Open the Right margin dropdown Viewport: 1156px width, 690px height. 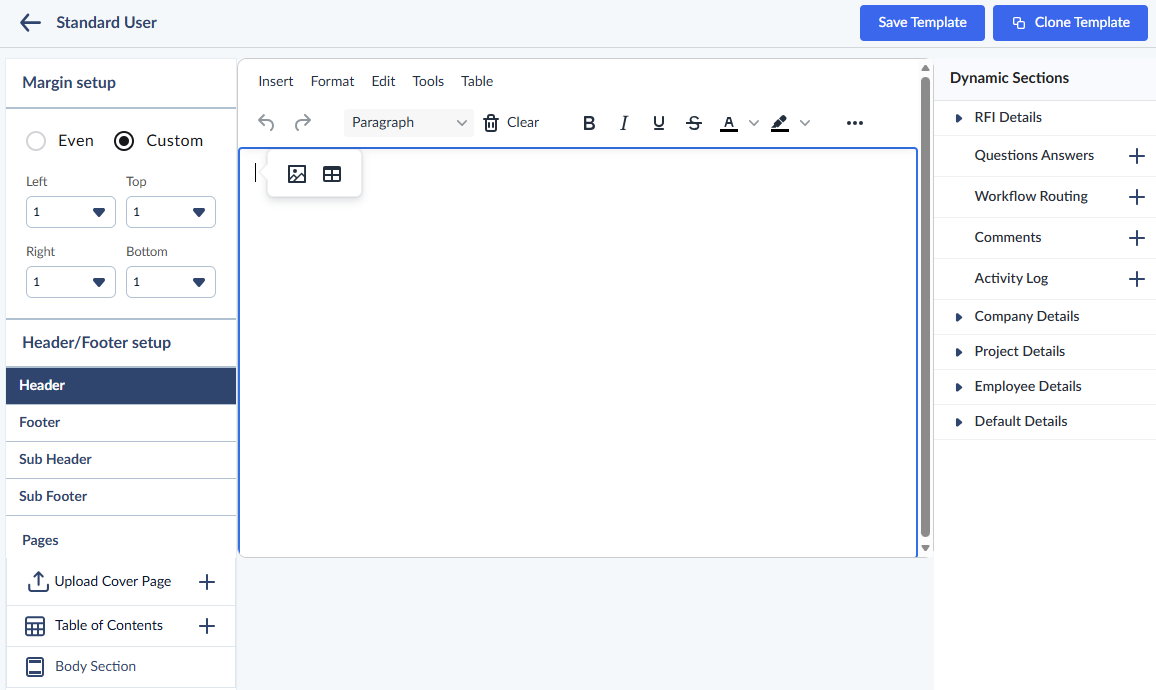(71, 282)
